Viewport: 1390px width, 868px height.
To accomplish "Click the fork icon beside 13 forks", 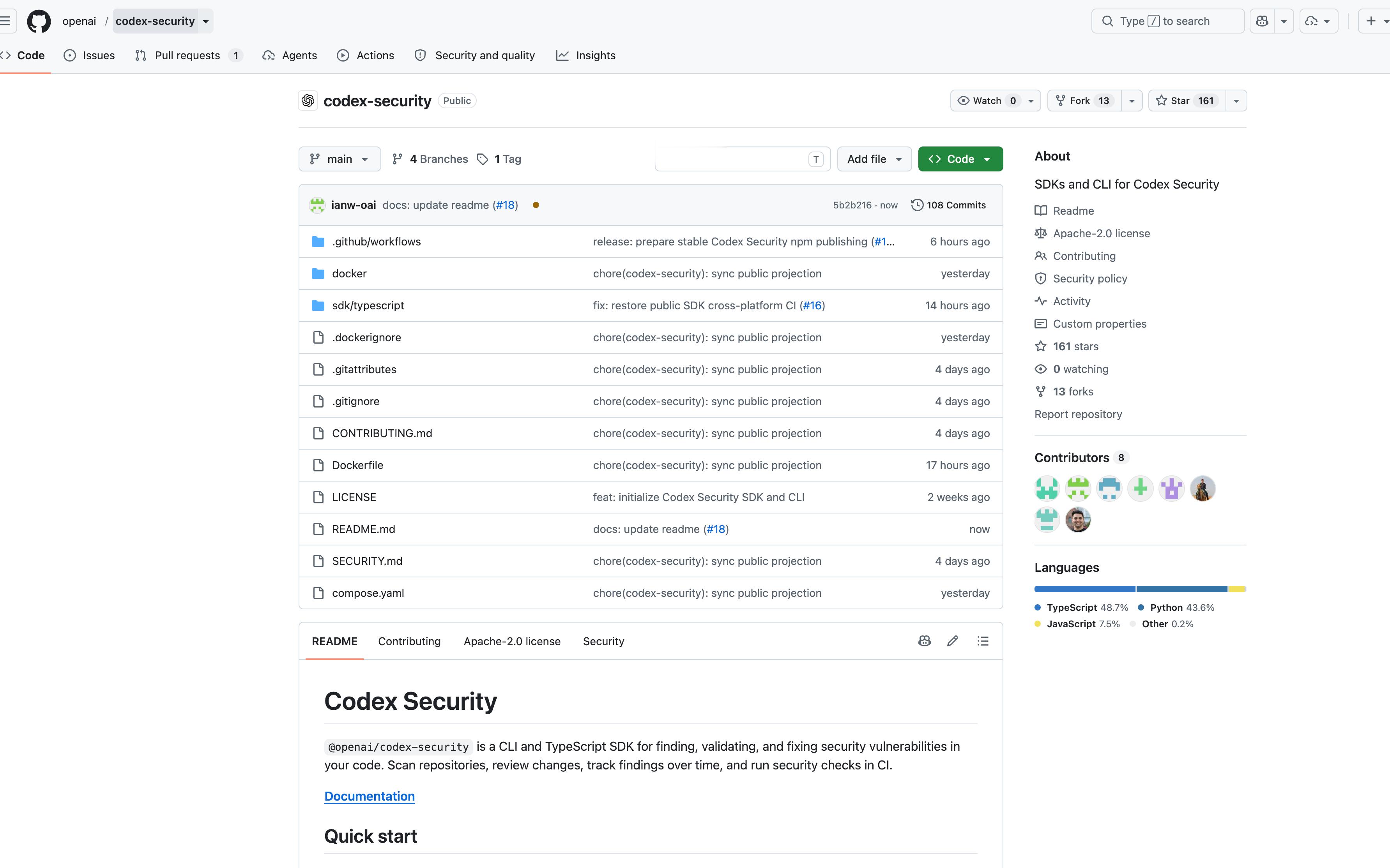I will point(1040,392).
